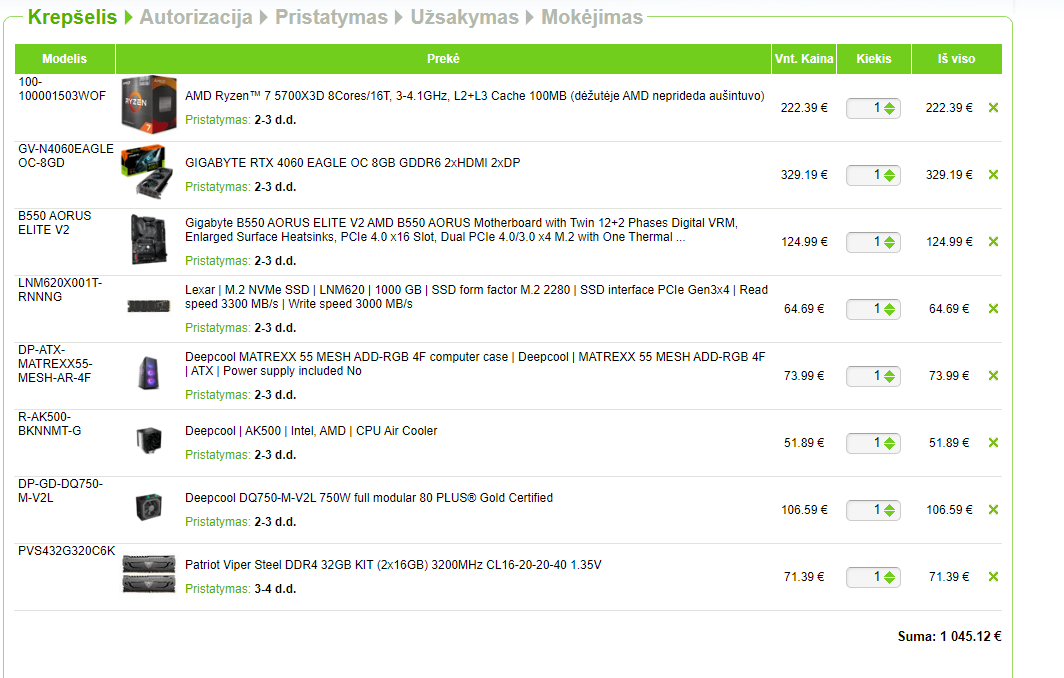Click delivery time 3-4 d.d. for Patriot RAM
The height and width of the screenshot is (678, 1064).
[x=276, y=589]
